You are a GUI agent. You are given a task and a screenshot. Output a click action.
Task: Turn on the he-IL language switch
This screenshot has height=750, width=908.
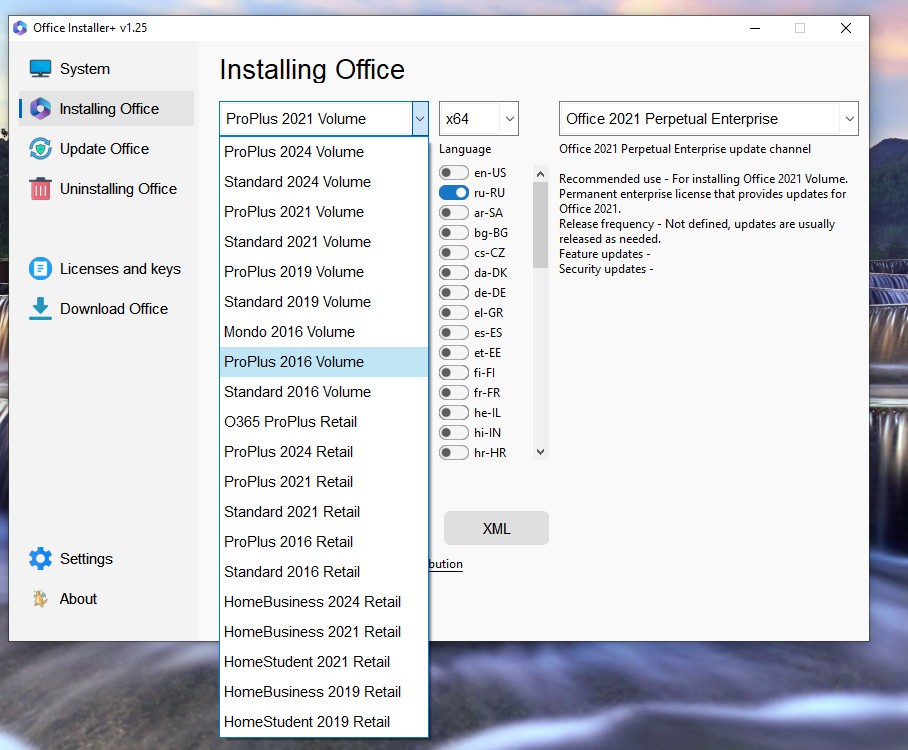(x=453, y=412)
